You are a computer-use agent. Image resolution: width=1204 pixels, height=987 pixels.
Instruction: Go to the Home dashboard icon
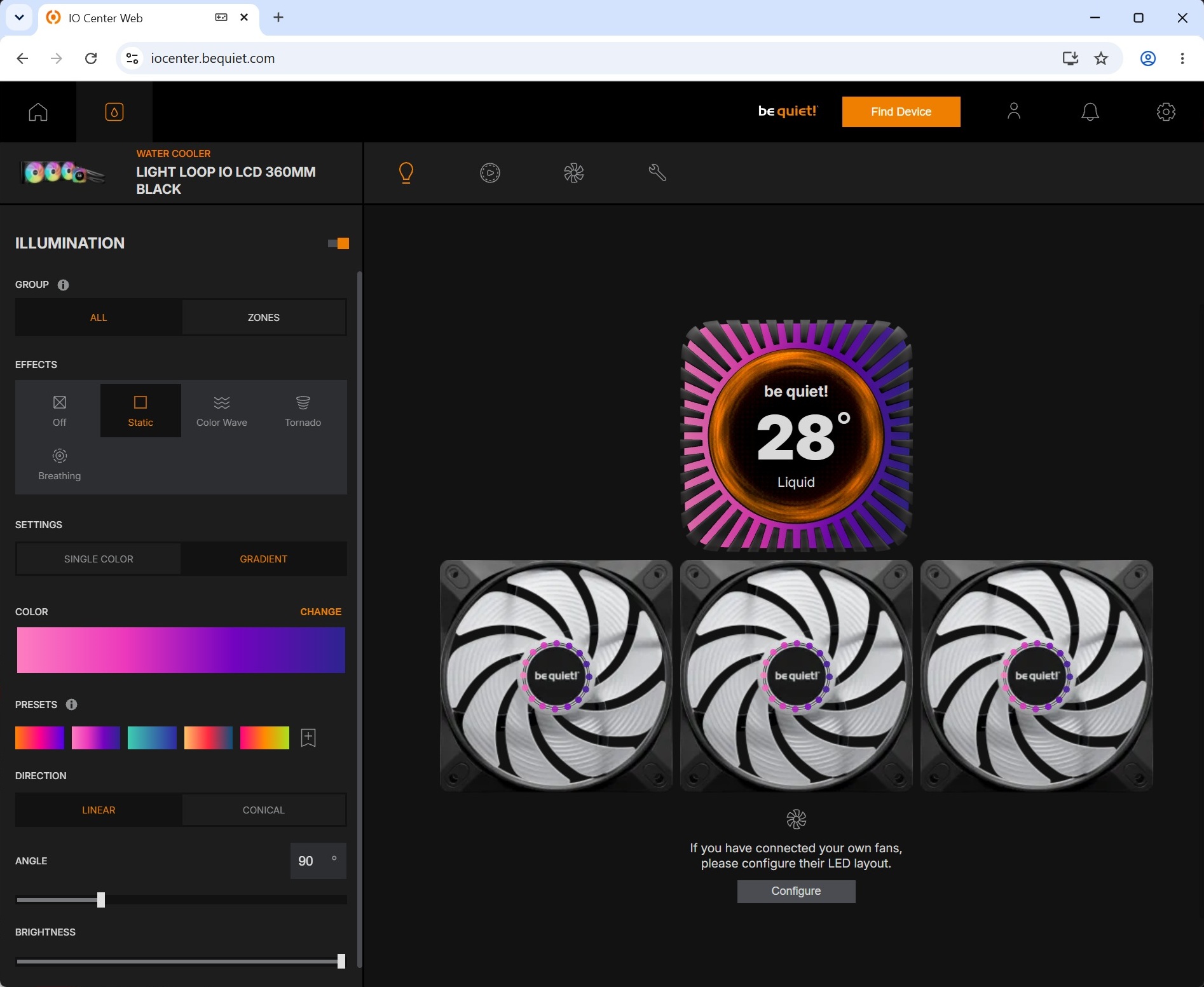[38, 112]
